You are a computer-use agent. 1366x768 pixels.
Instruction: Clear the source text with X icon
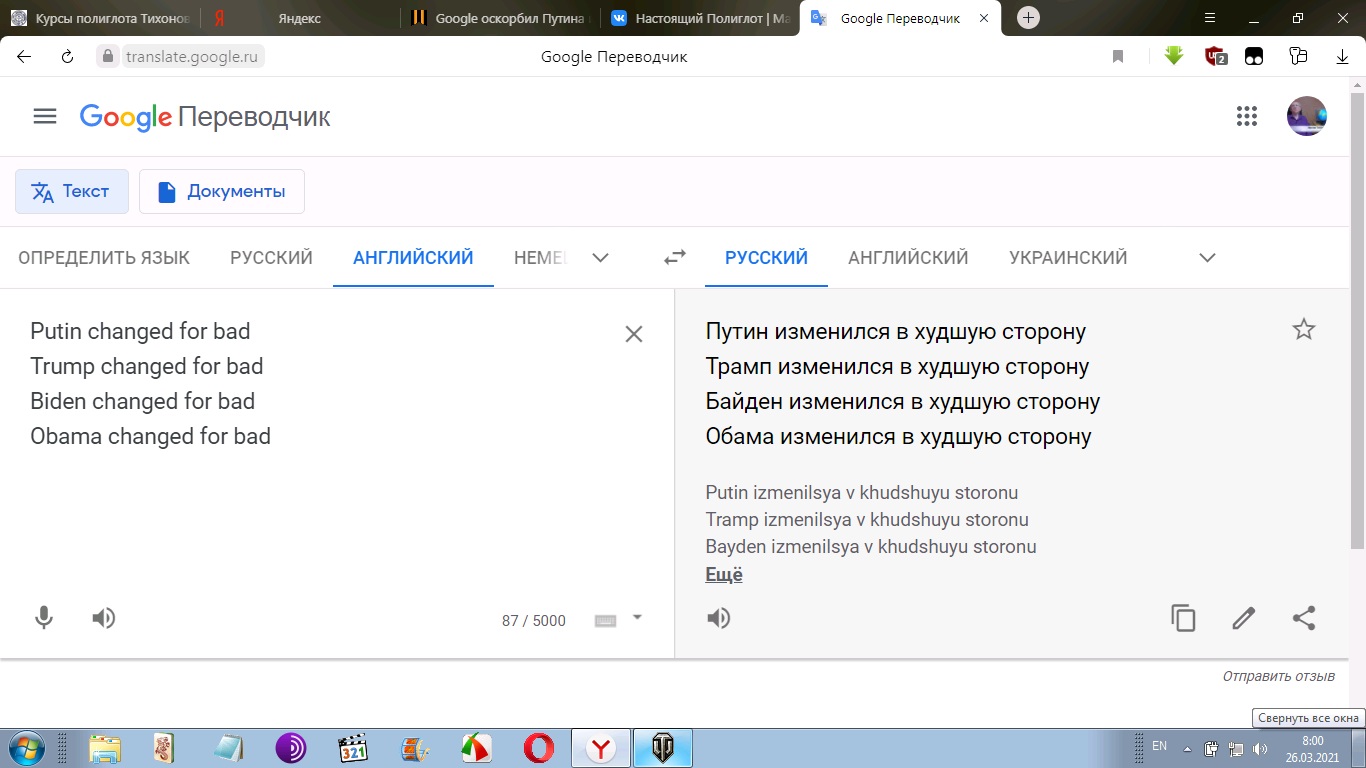[633, 334]
